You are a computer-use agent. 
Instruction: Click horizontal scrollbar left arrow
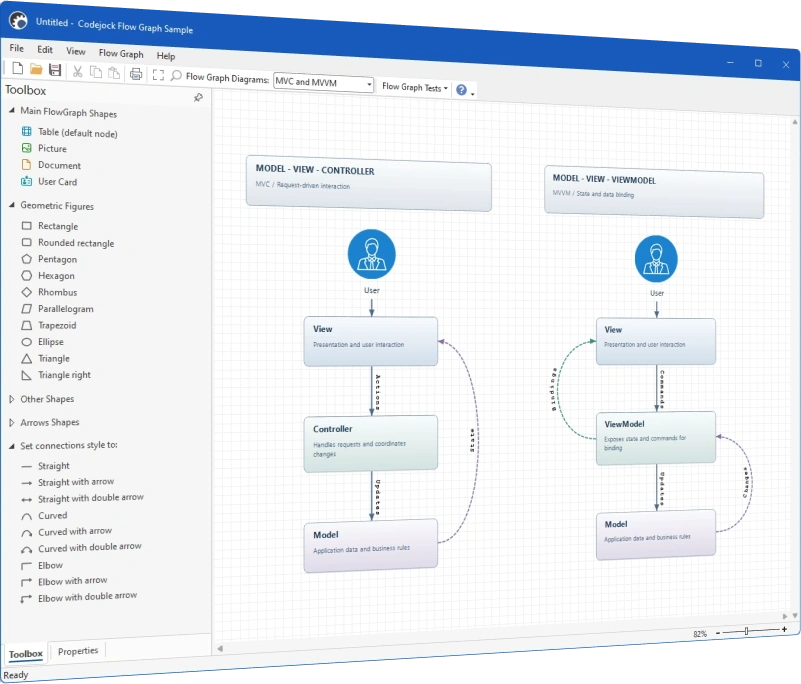click(x=220, y=649)
